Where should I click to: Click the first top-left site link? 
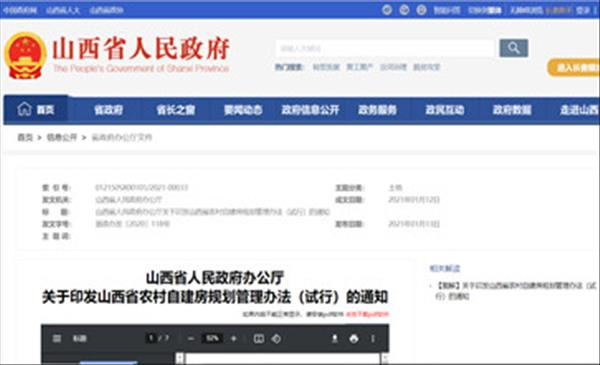tap(20, 10)
